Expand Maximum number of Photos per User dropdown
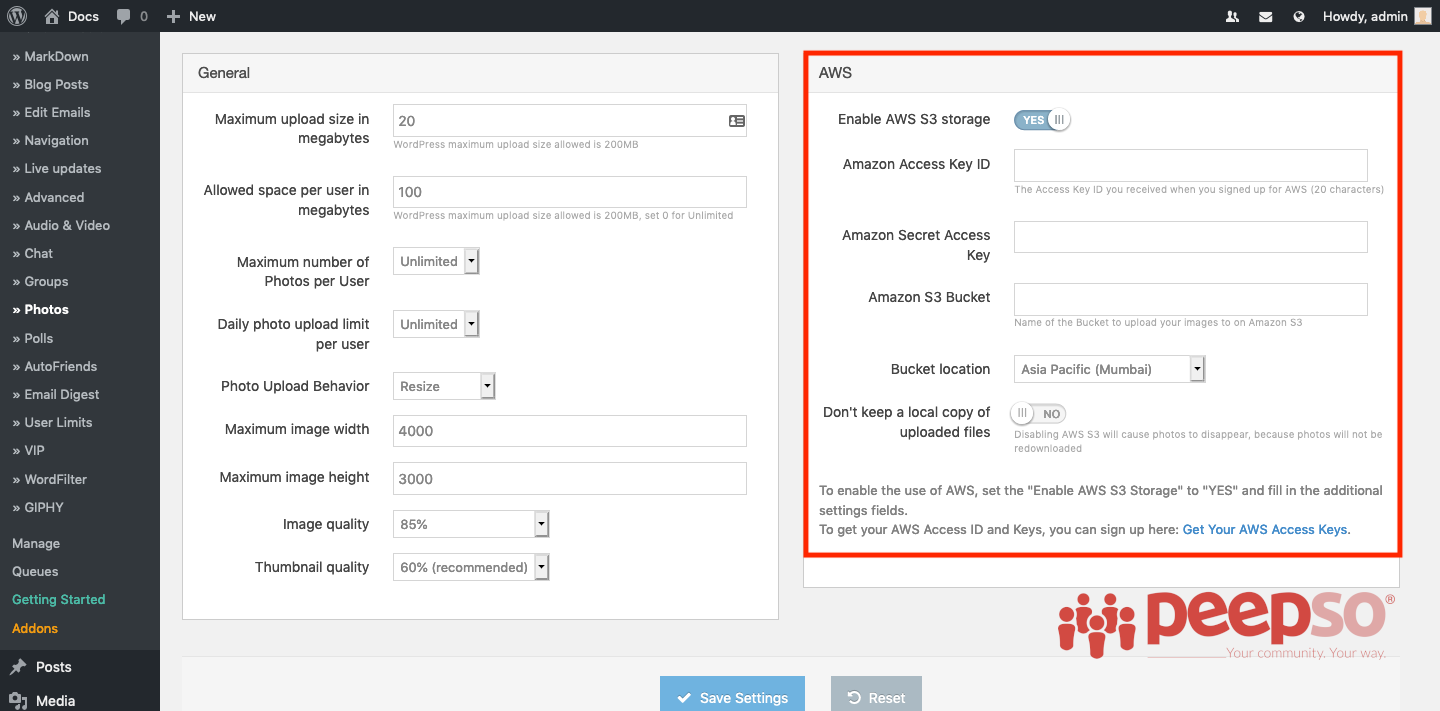This screenshot has height=711, width=1440. pos(436,261)
